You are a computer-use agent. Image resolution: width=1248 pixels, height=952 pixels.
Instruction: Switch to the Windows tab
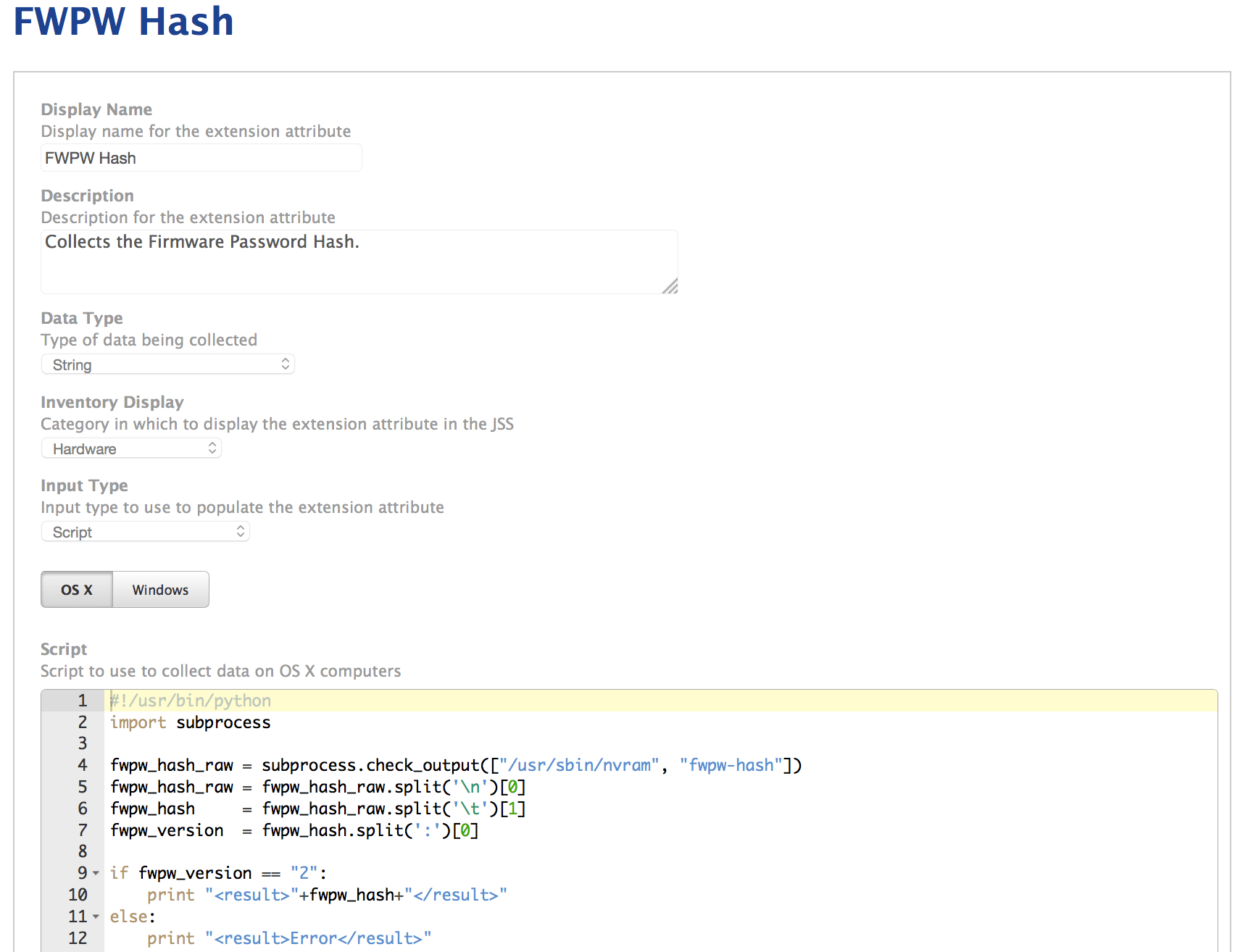pyautogui.click(x=161, y=590)
